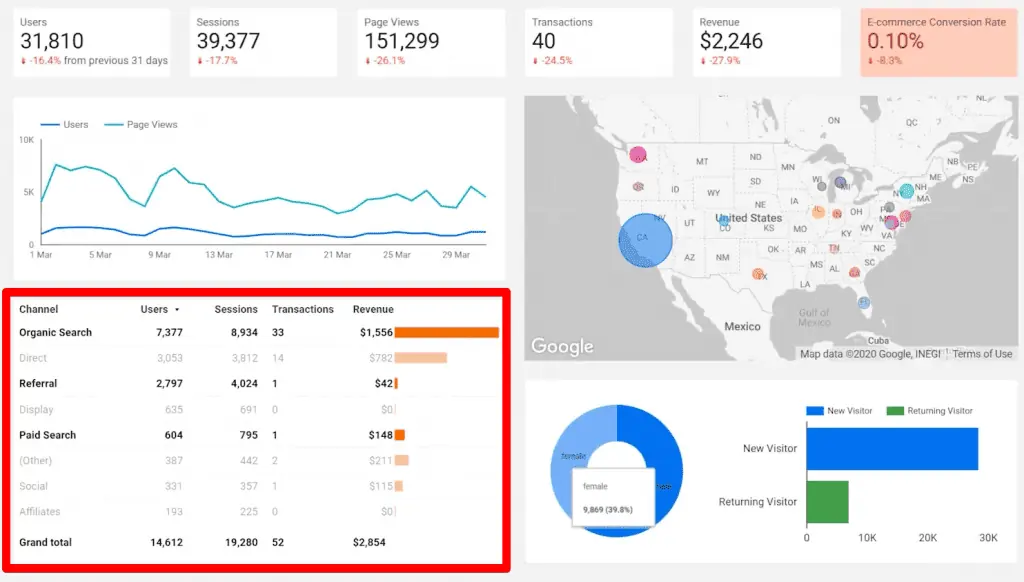
Task: Select the Organic Search row in the table
Action: 57,332
